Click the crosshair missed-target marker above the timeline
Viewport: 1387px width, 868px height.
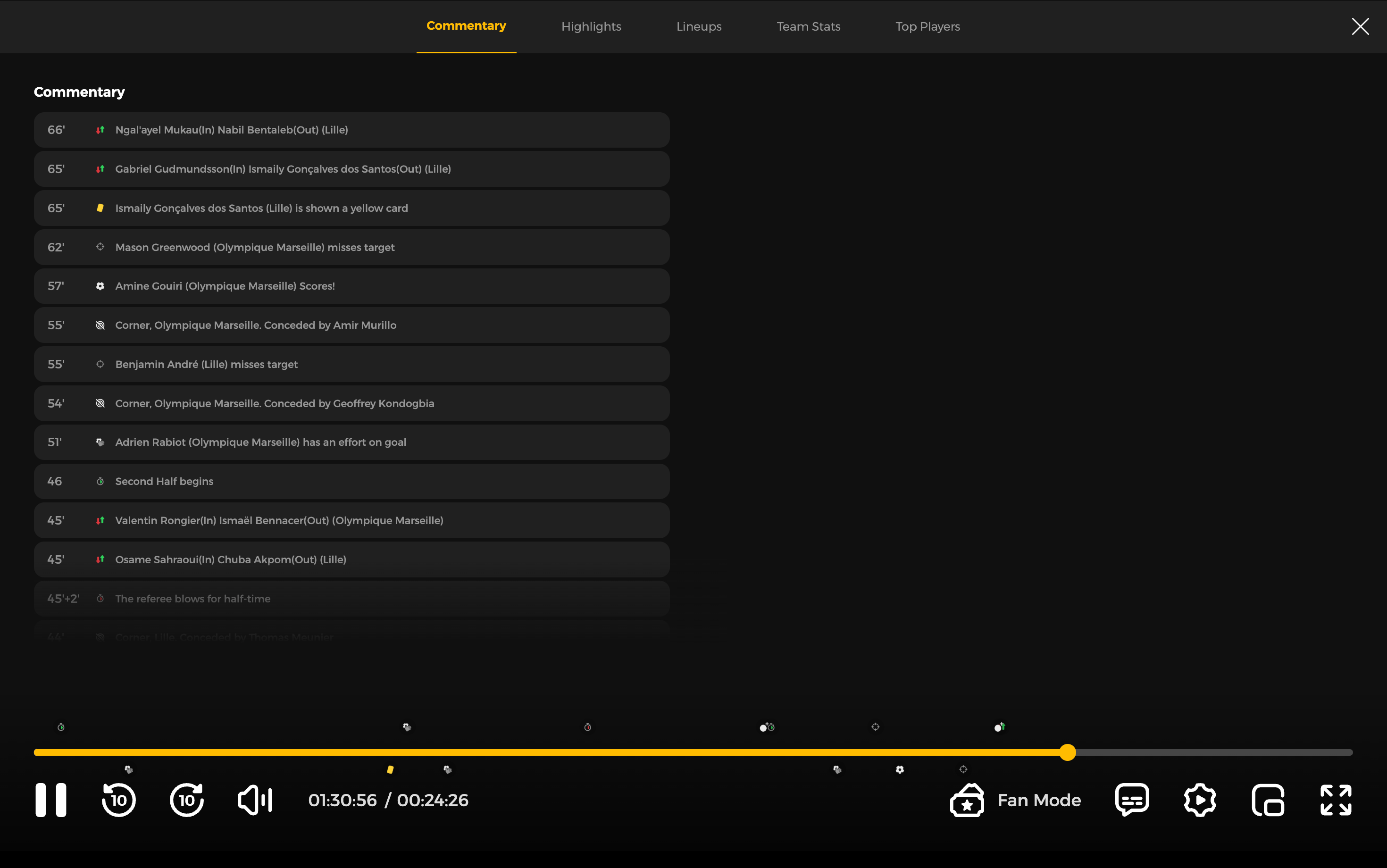(x=876, y=727)
